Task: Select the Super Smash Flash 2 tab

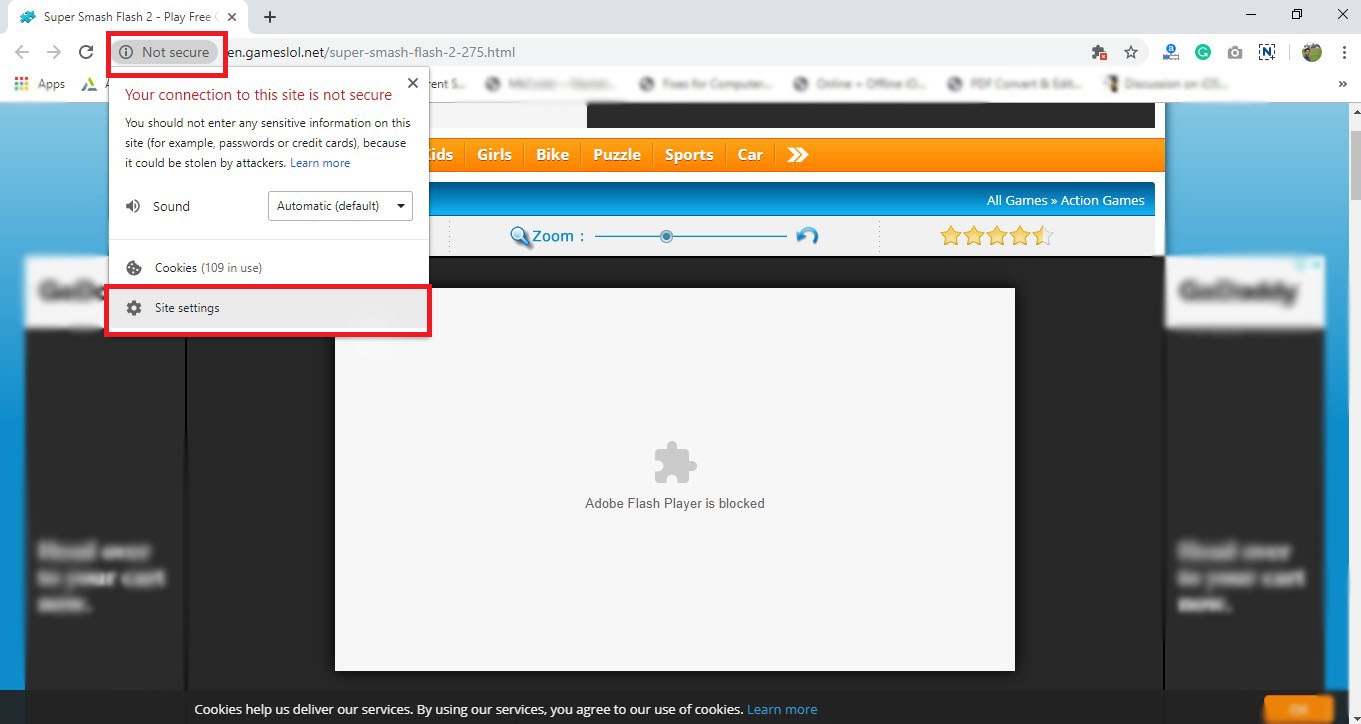Action: pos(128,17)
